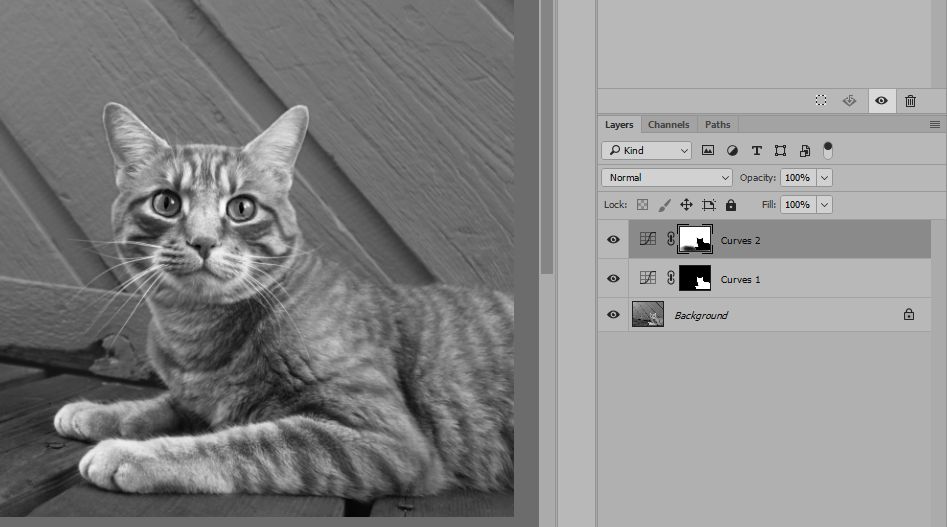947x527 pixels.
Task: Lock position move icon
Action: [x=686, y=205]
